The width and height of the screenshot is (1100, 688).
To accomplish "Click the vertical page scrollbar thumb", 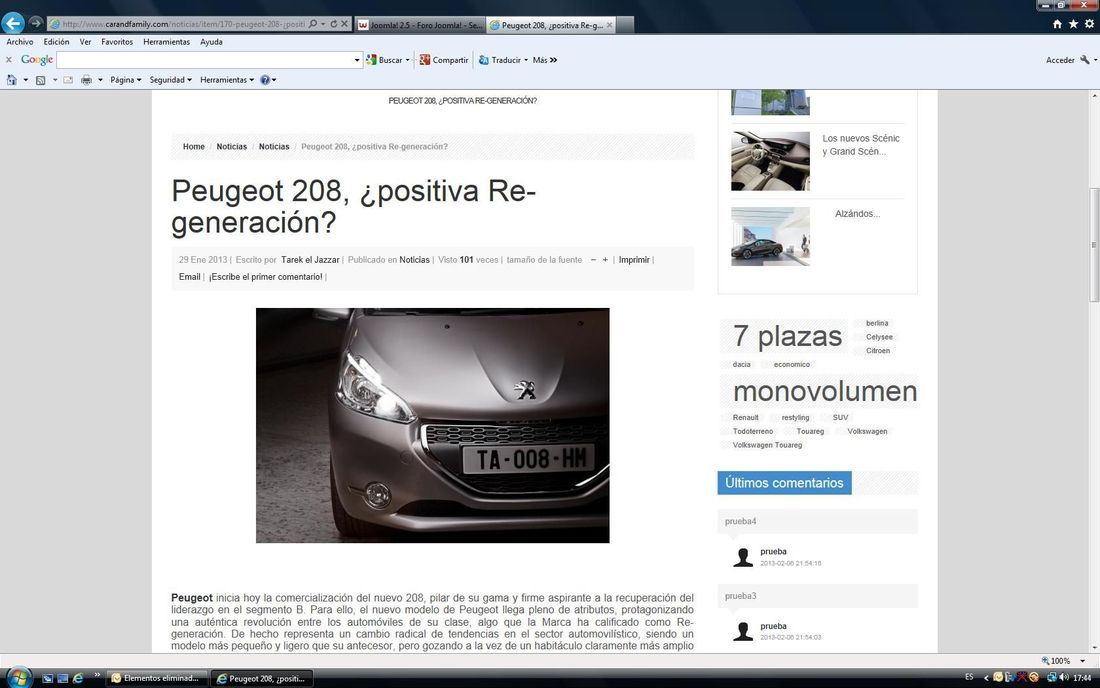I will tap(1093, 245).
